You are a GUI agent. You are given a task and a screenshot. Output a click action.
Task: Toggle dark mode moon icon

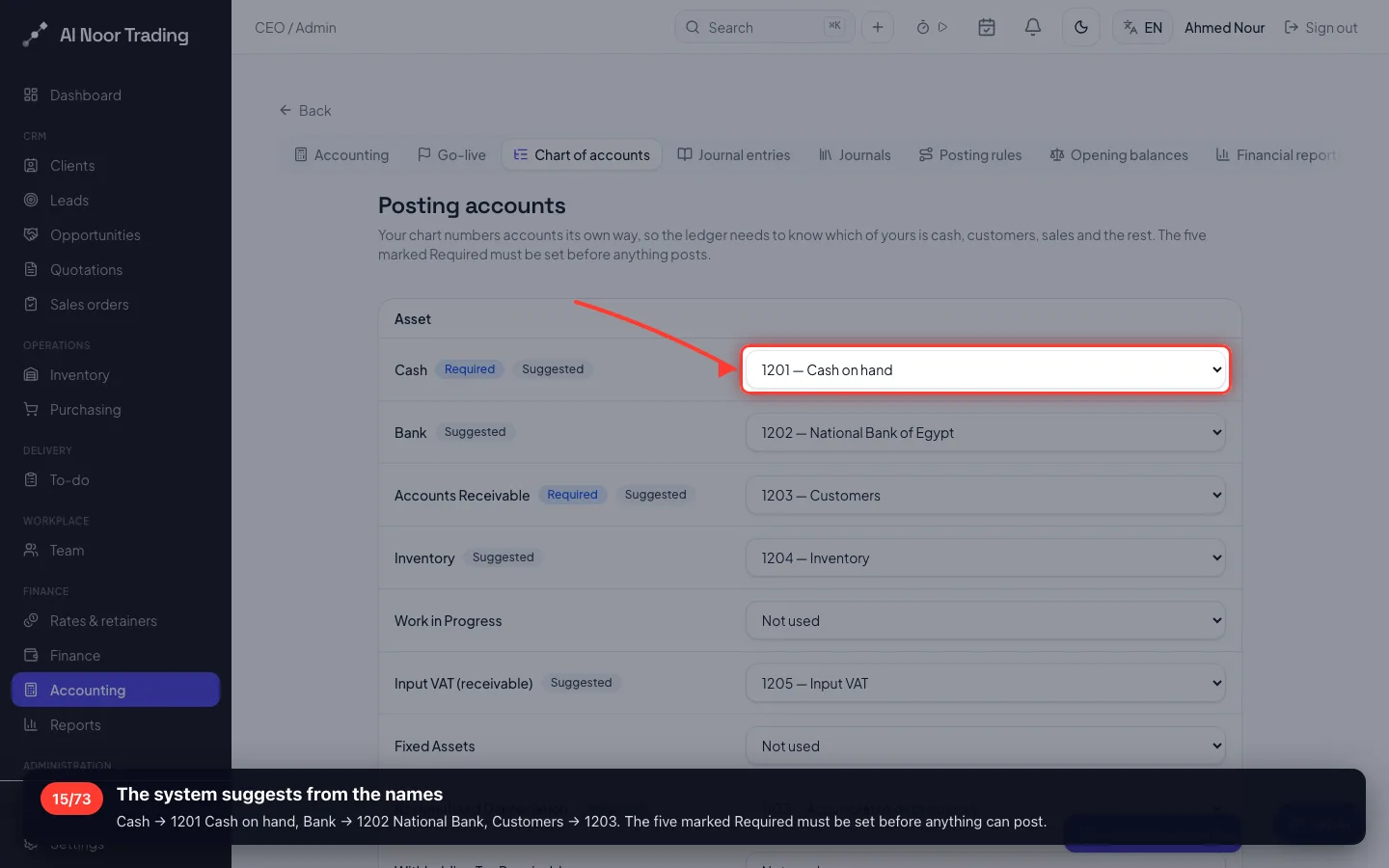pos(1081,27)
